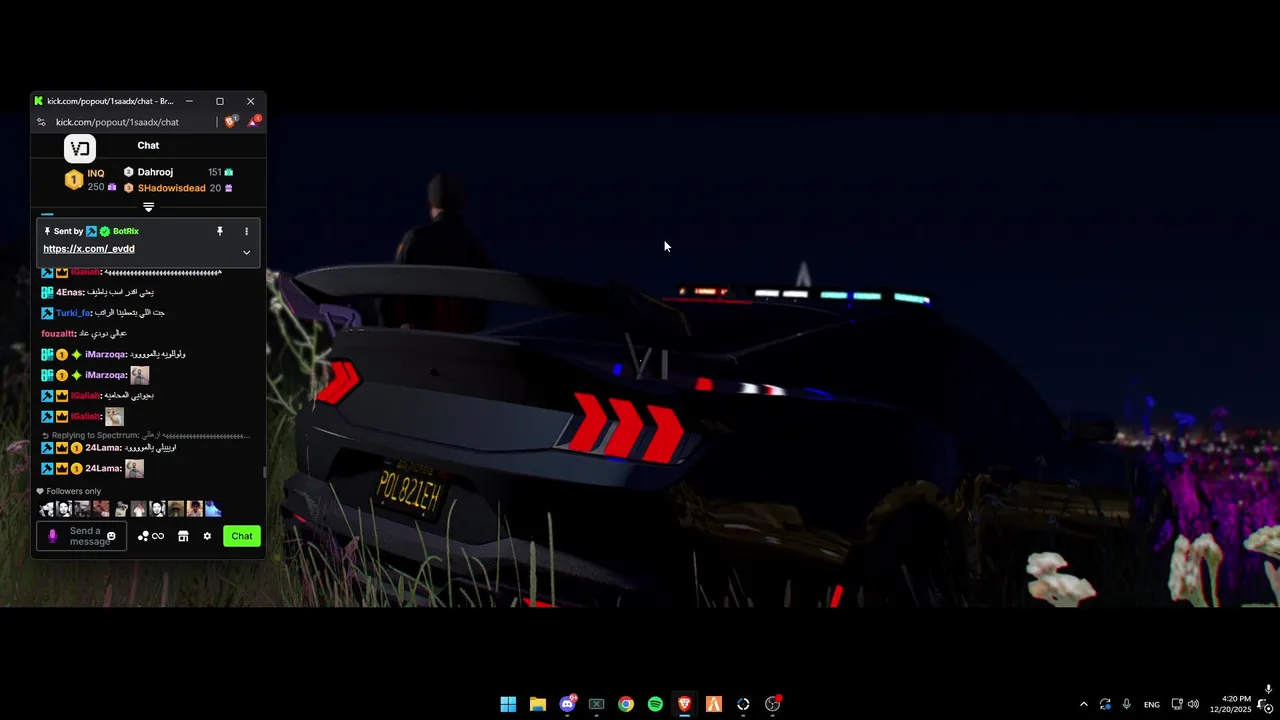Click the last blue emote in emote row
The width and height of the screenshot is (1280, 720).
pos(213,509)
